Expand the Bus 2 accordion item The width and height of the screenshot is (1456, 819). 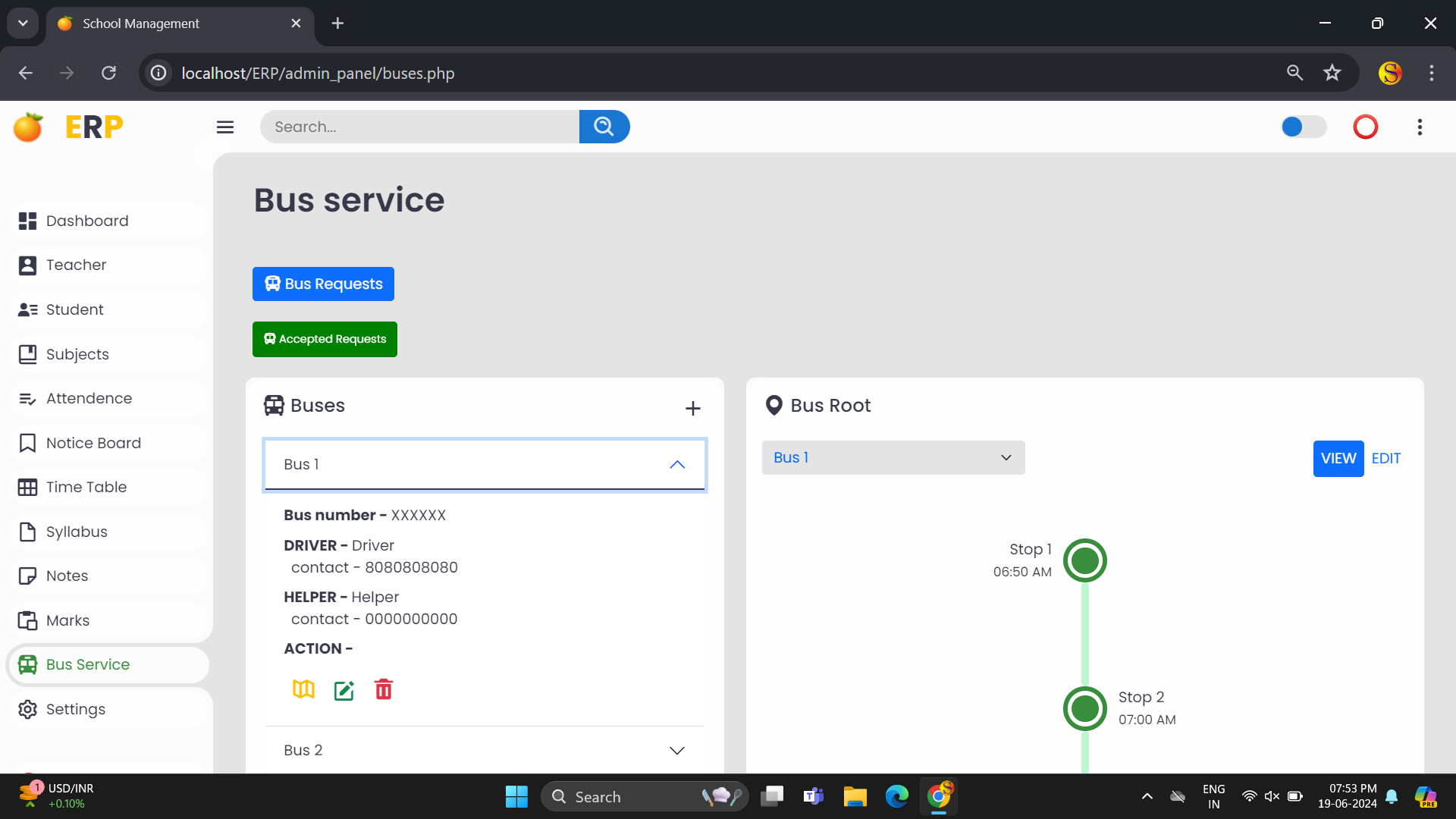(484, 750)
